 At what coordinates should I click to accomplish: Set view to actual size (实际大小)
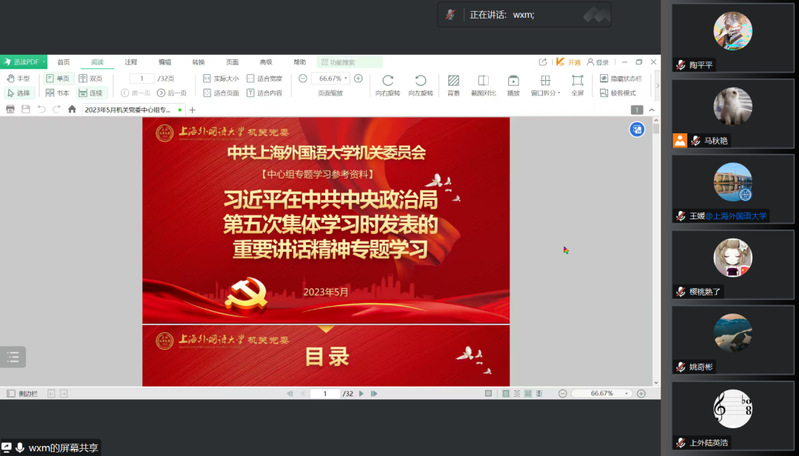(x=221, y=78)
